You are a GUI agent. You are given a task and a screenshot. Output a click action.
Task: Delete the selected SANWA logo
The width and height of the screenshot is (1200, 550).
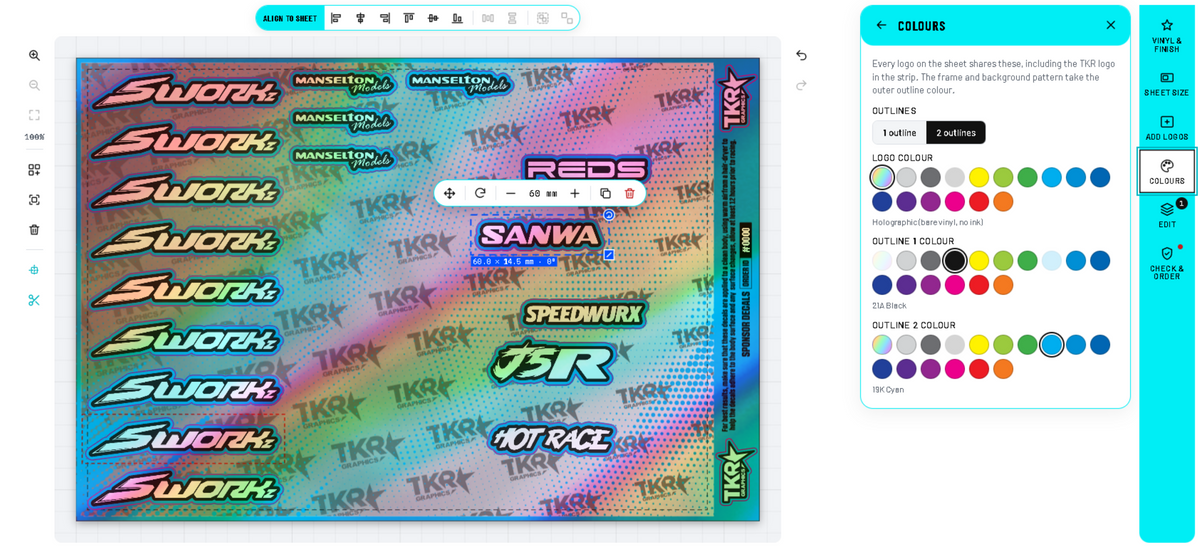[x=630, y=193]
